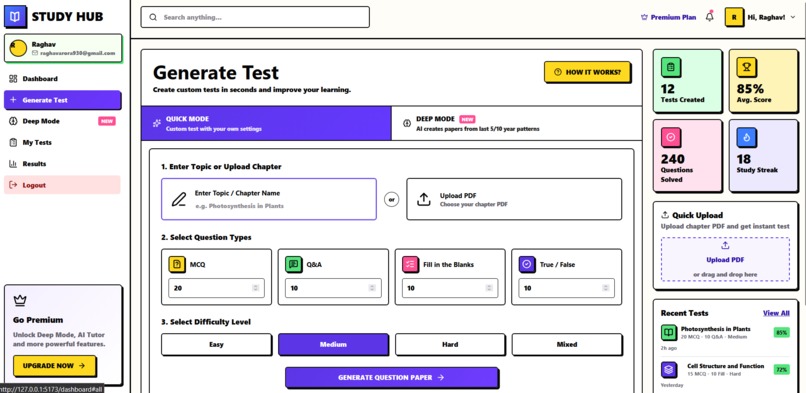Click Logout in the sidebar
The image size is (806, 393).
click(62, 185)
